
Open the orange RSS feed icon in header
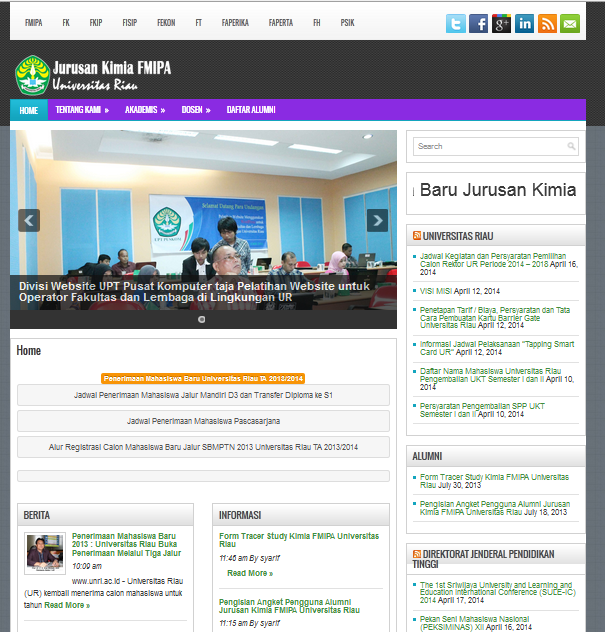pos(547,23)
